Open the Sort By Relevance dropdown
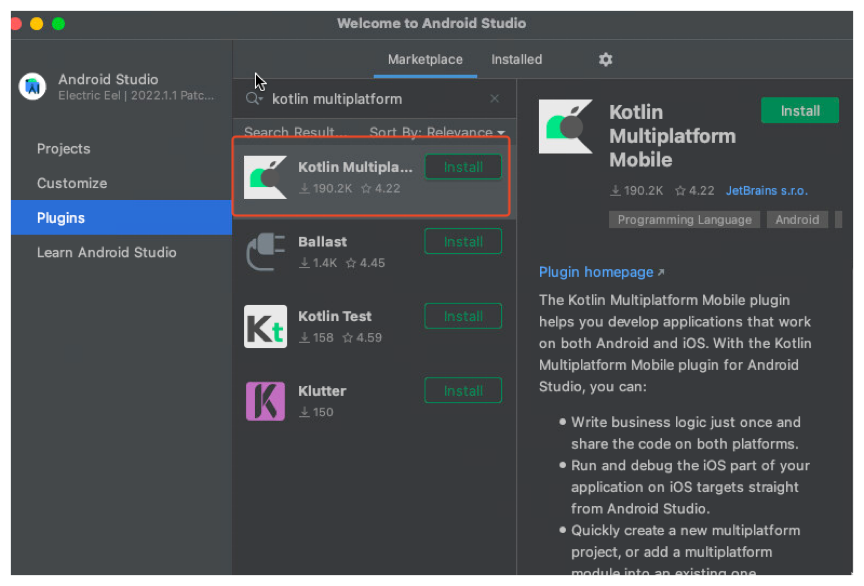This screenshot has height=586, width=864. point(437,132)
